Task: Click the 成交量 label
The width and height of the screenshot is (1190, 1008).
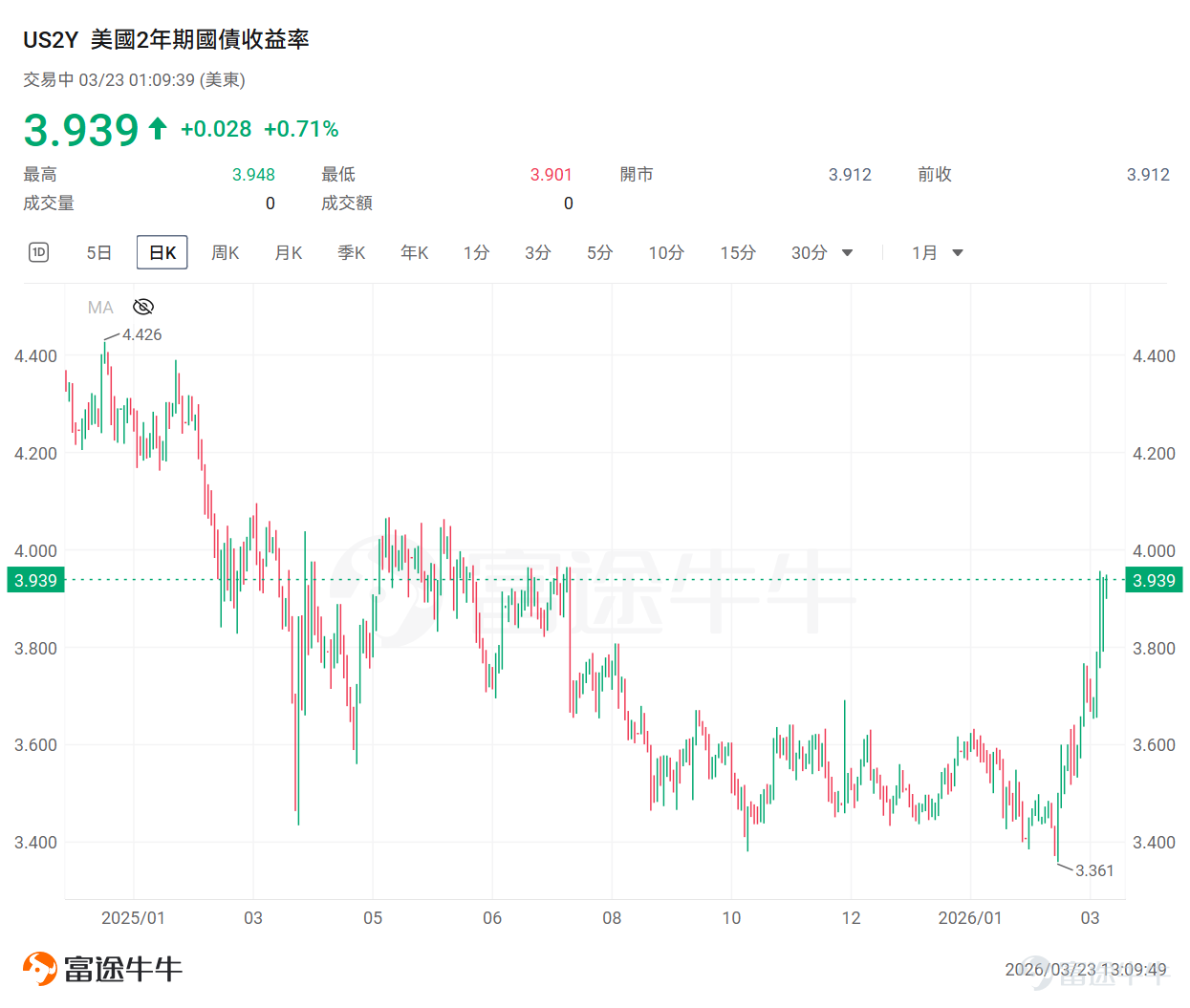Action: [49, 203]
